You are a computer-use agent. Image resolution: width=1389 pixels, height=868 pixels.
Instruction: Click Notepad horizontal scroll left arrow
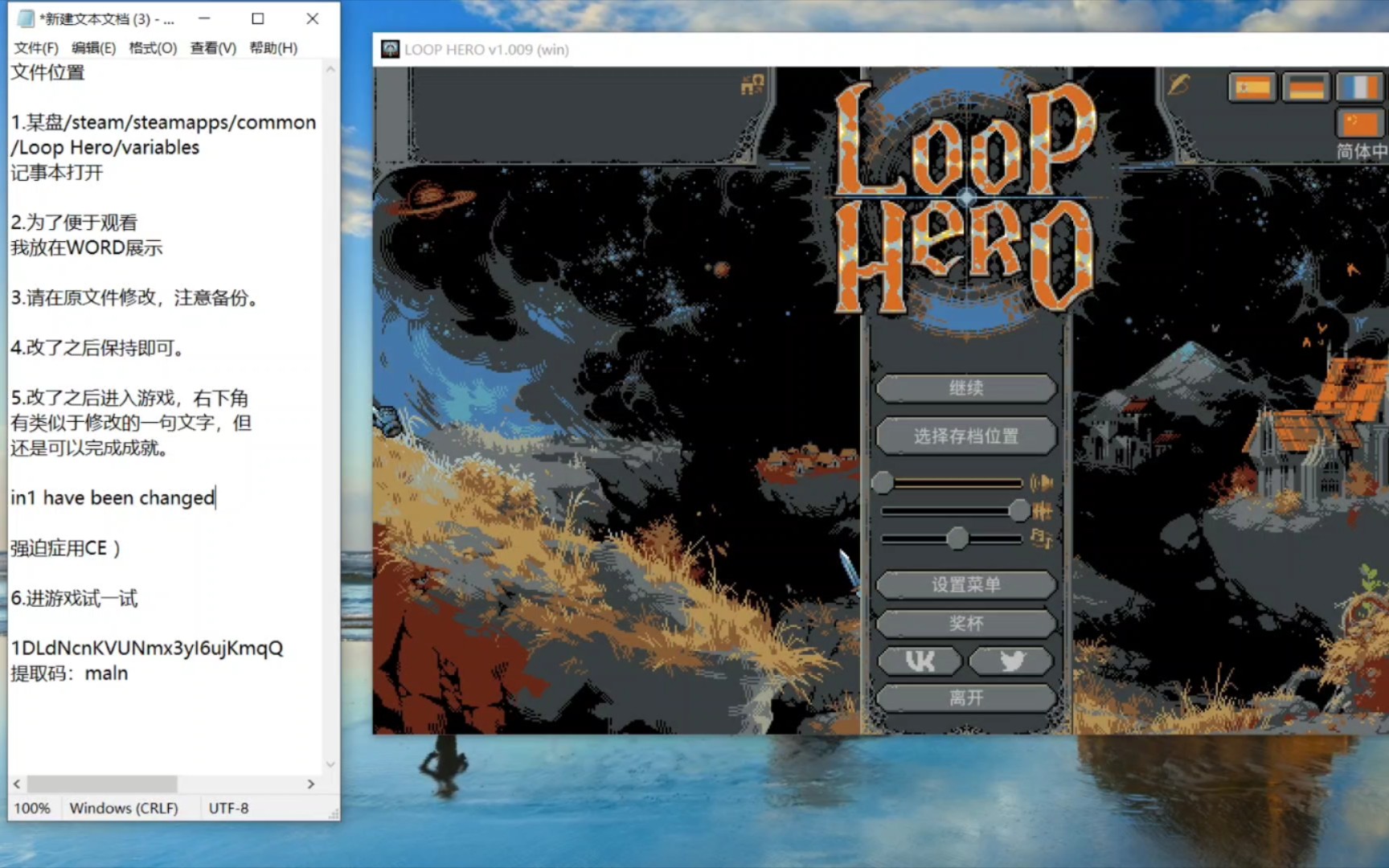coord(17,784)
